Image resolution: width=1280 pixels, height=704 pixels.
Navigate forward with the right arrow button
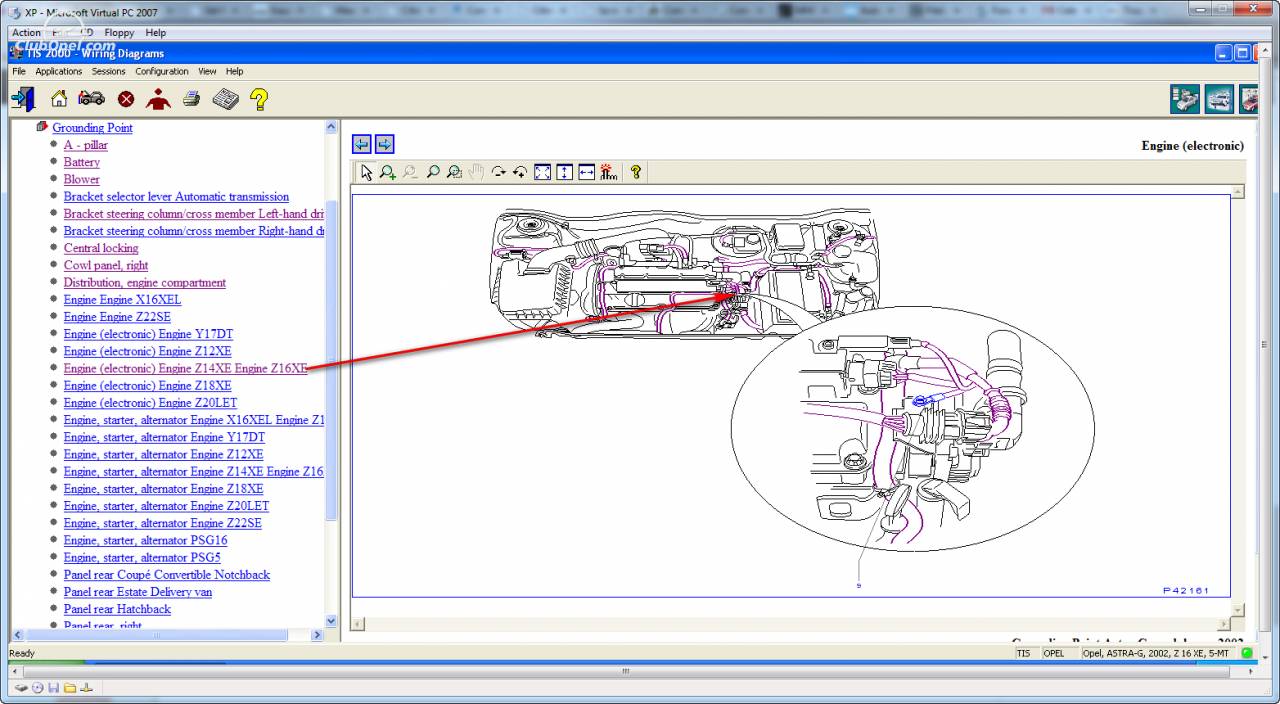coord(384,144)
